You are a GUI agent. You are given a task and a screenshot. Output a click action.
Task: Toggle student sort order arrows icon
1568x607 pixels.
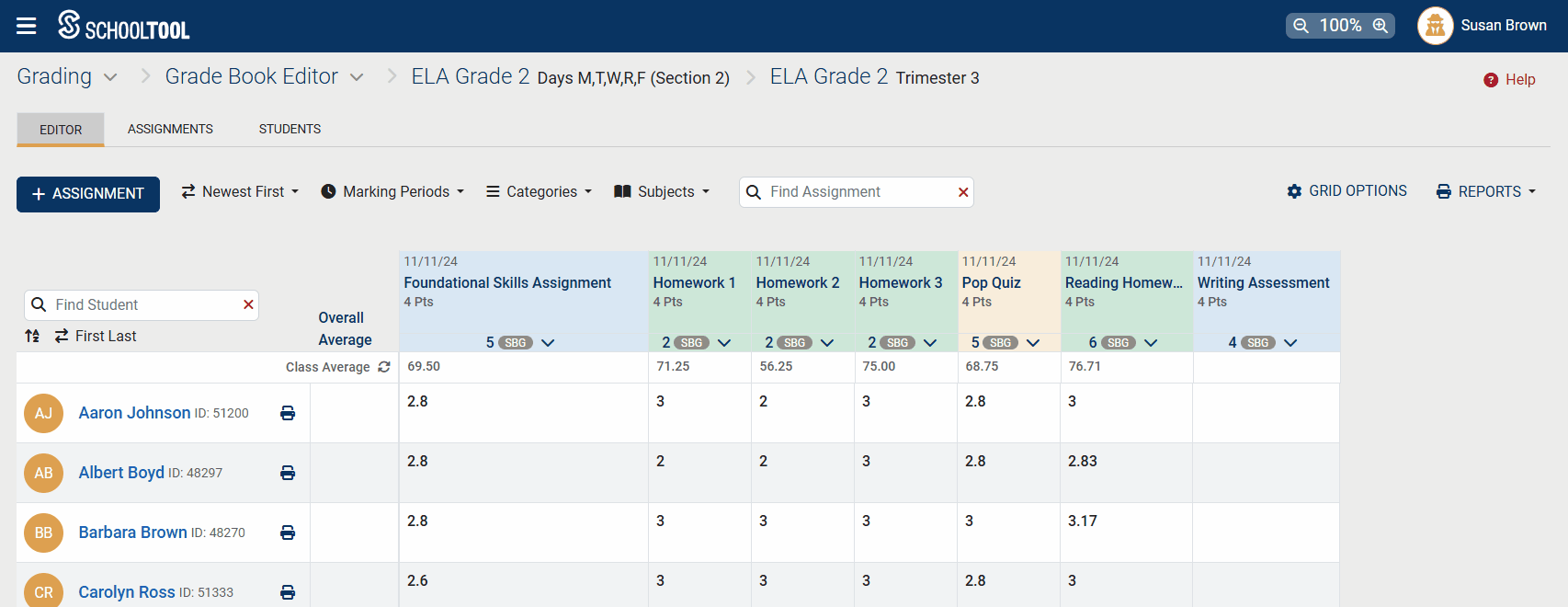pyautogui.click(x=32, y=336)
